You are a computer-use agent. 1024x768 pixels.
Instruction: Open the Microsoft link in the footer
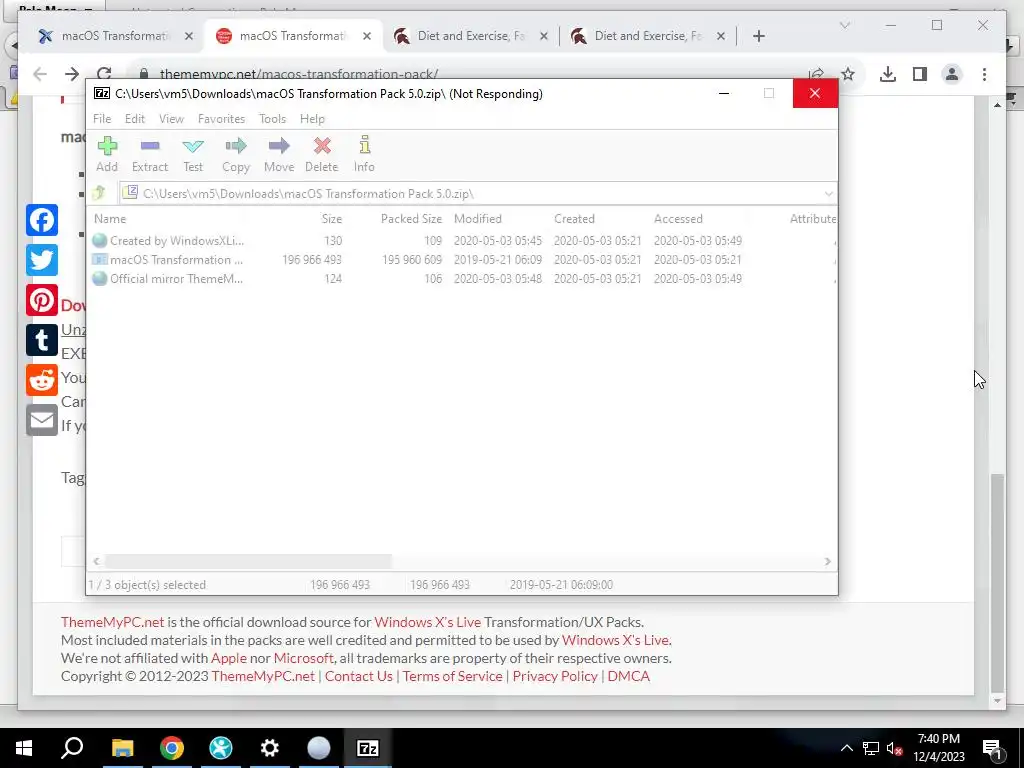click(x=304, y=658)
